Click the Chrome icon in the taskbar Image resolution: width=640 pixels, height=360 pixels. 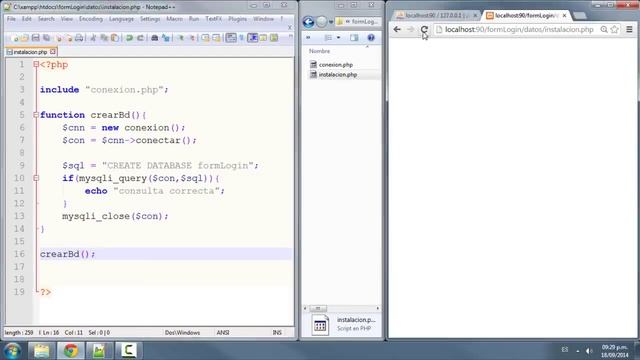[x=71, y=351]
